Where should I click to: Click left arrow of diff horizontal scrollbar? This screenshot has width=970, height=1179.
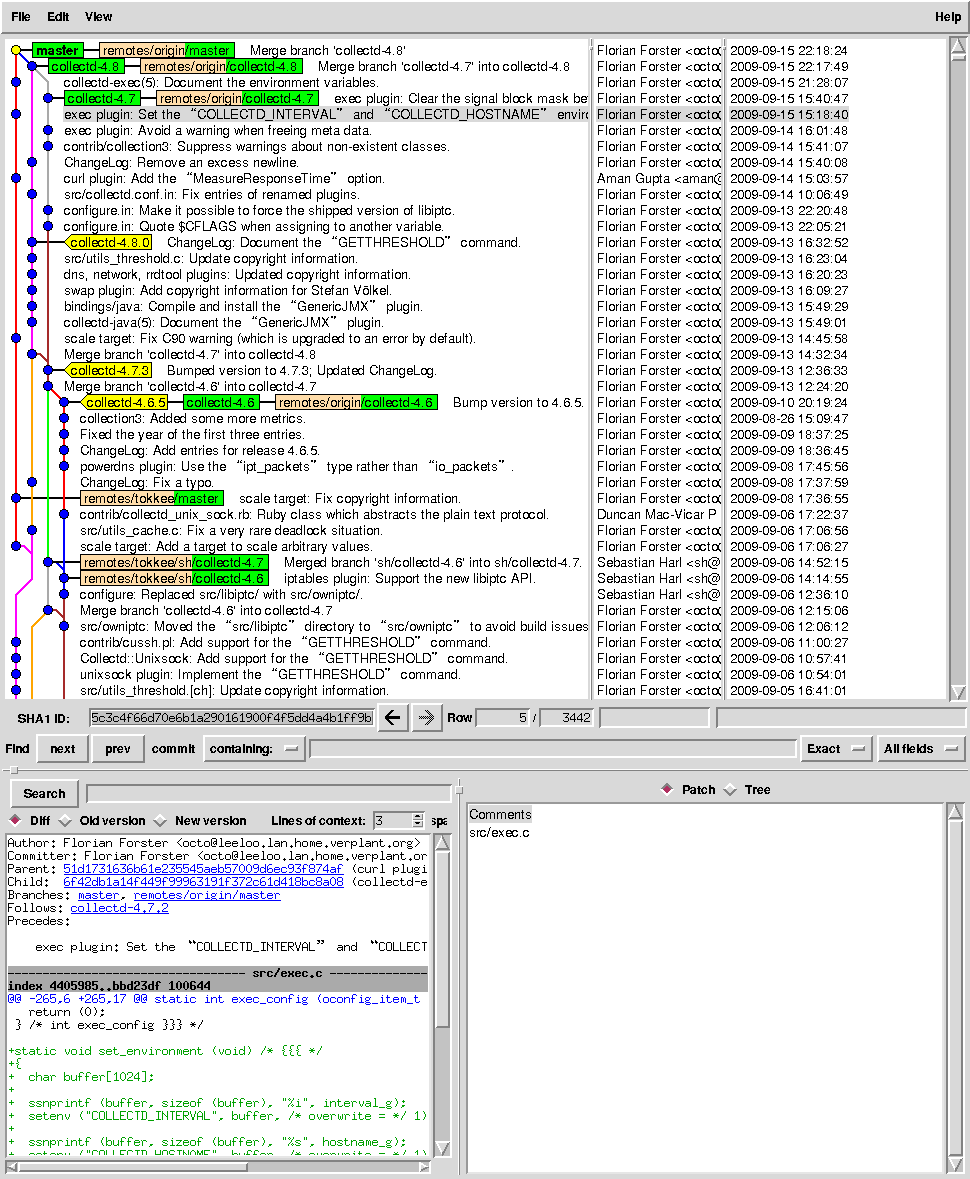[x=12, y=1167]
